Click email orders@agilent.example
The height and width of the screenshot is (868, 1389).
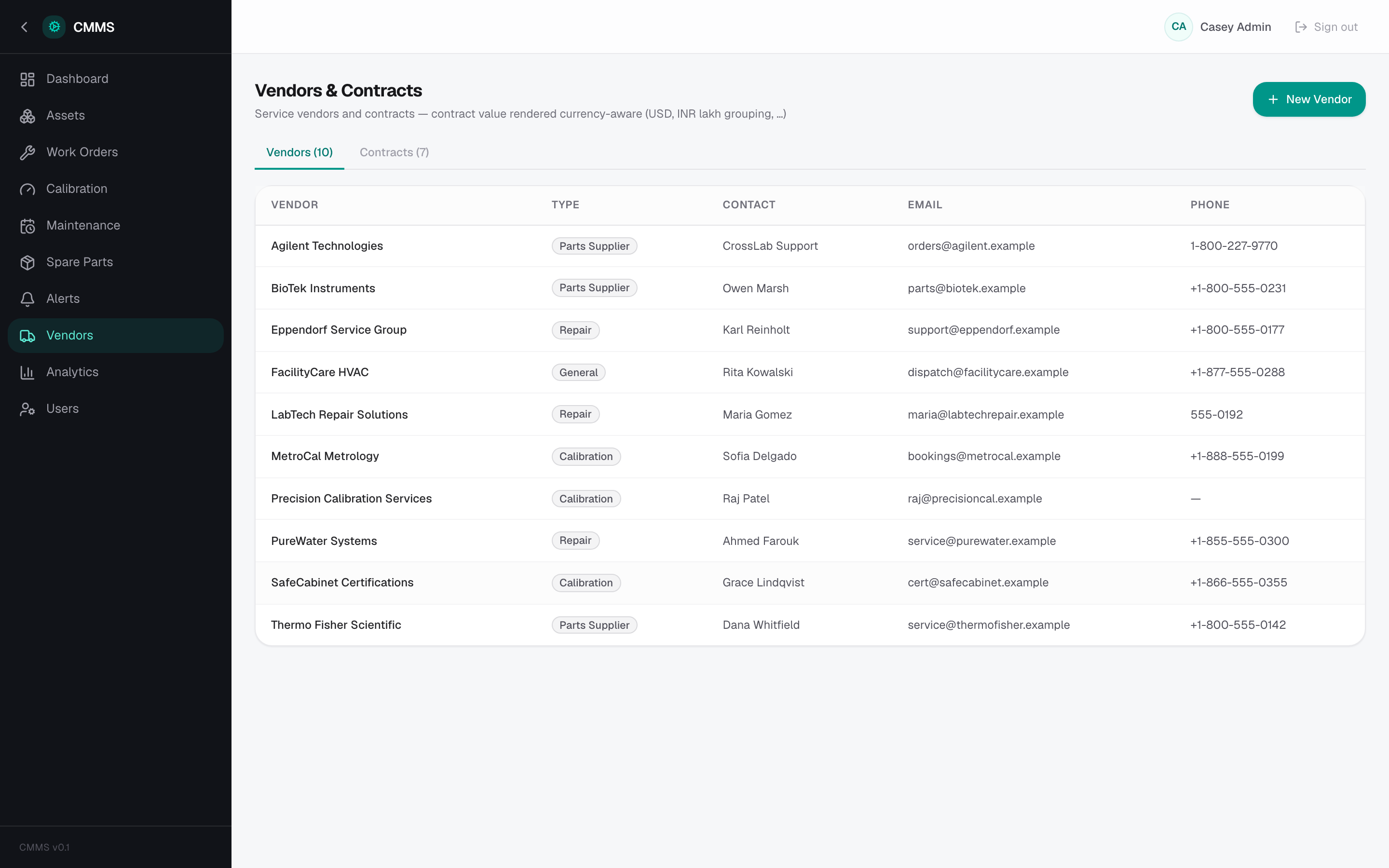tap(971, 246)
